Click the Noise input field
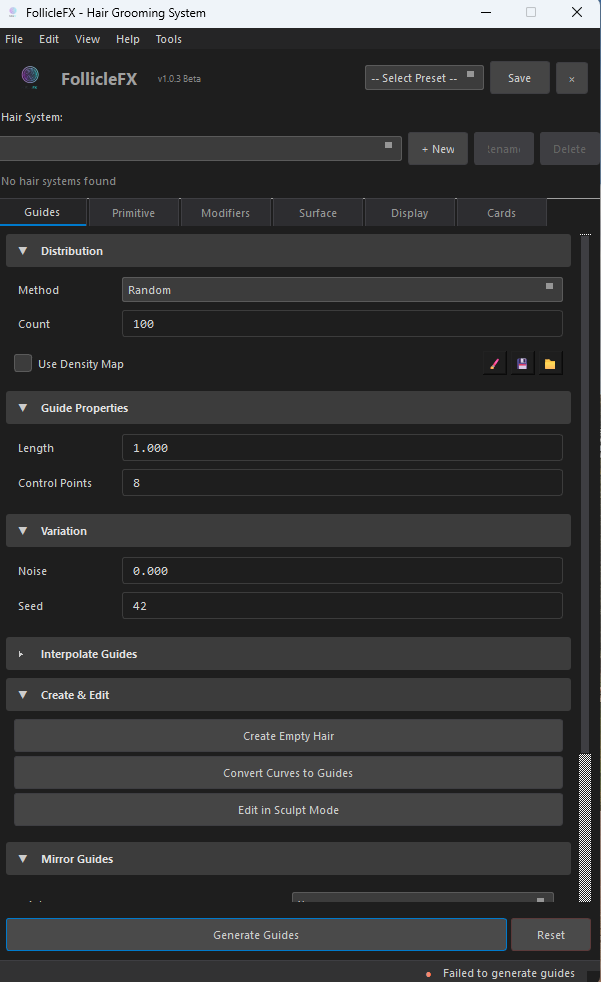601x982 pixels. pos(342,571)
